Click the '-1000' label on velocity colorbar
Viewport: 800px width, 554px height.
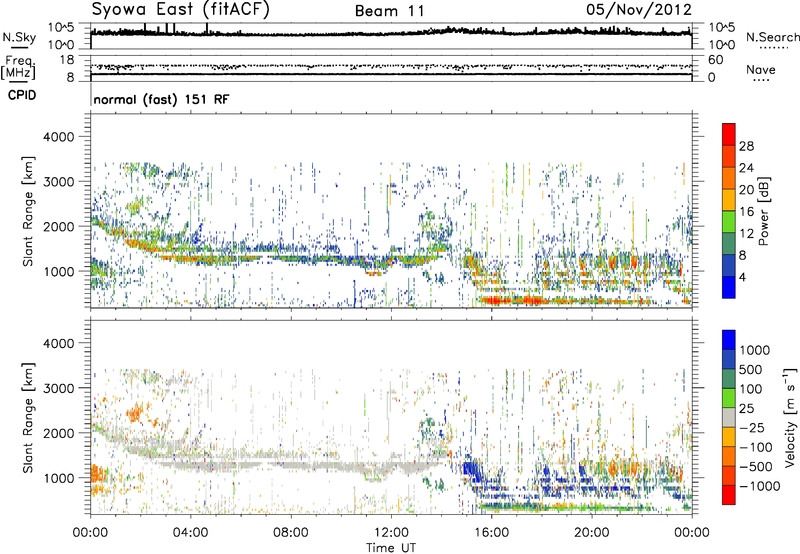759,486
